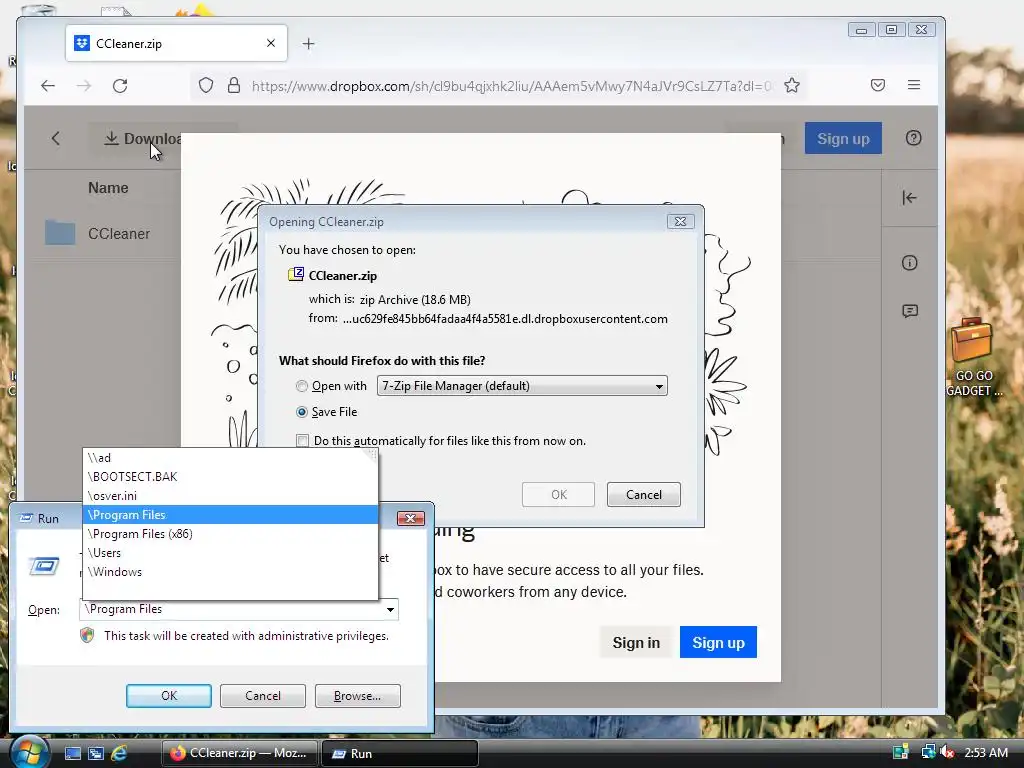
Task: Switch to CCleaner.zip Mozilla taskbar button
Action: click(239, 753)
